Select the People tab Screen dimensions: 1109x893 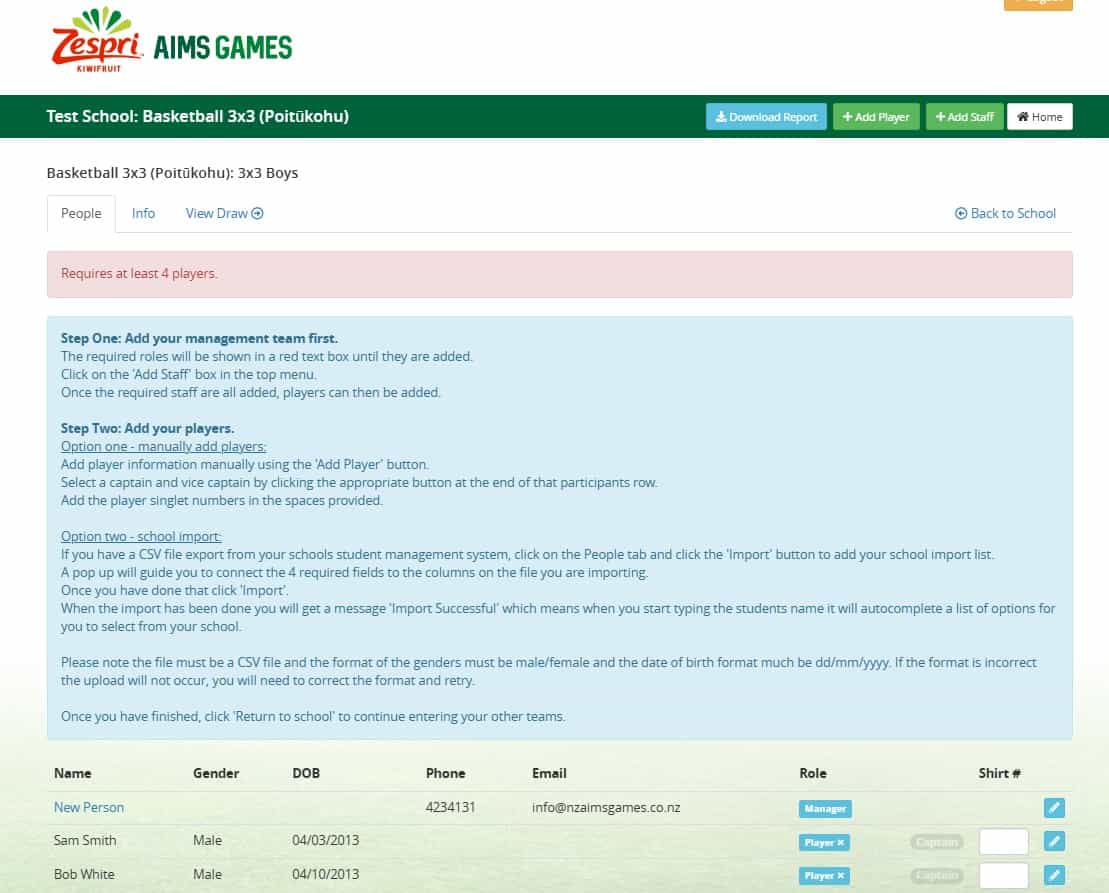(x=81, y=213)
